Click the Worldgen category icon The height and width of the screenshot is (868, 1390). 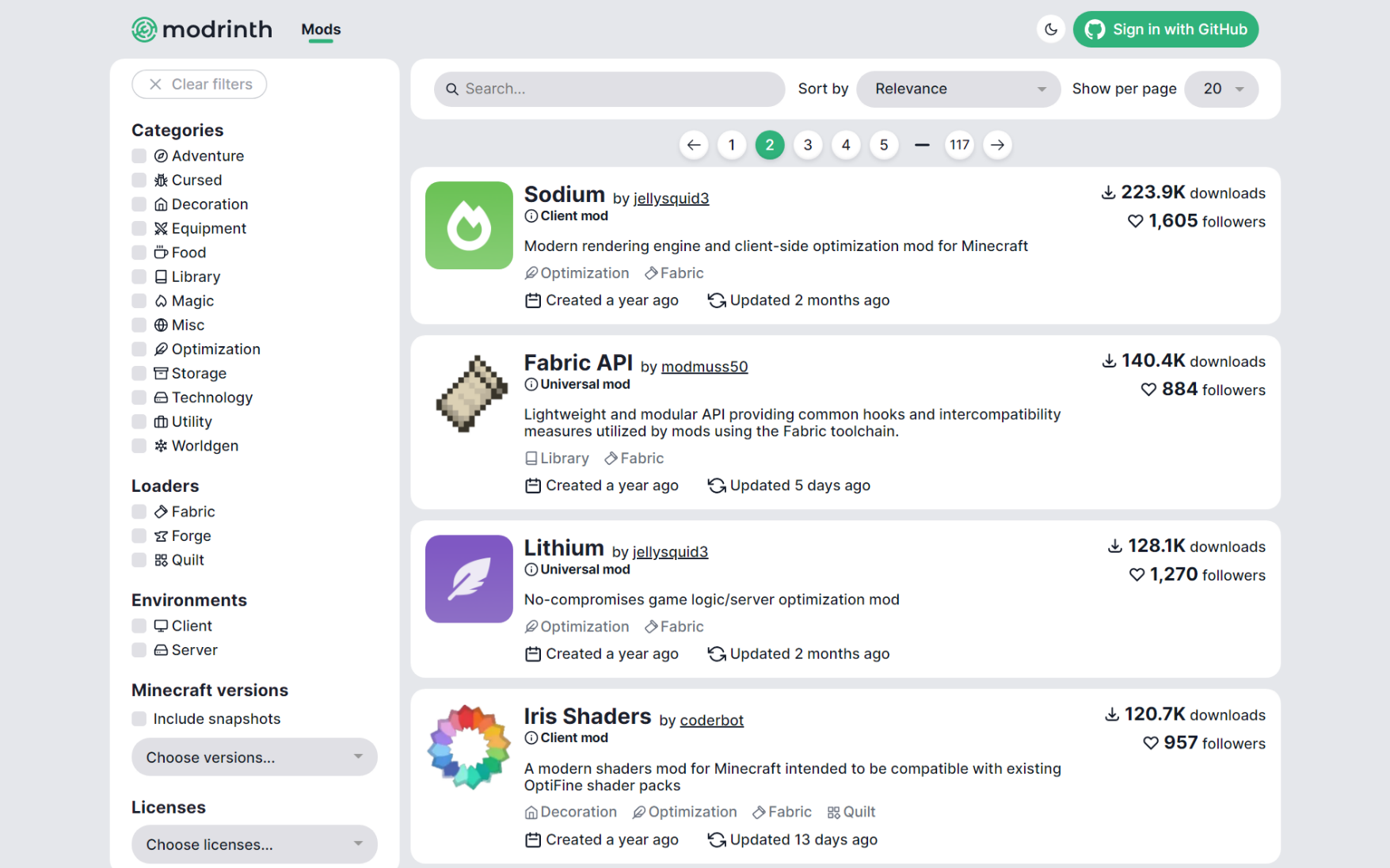pos(161,446)
